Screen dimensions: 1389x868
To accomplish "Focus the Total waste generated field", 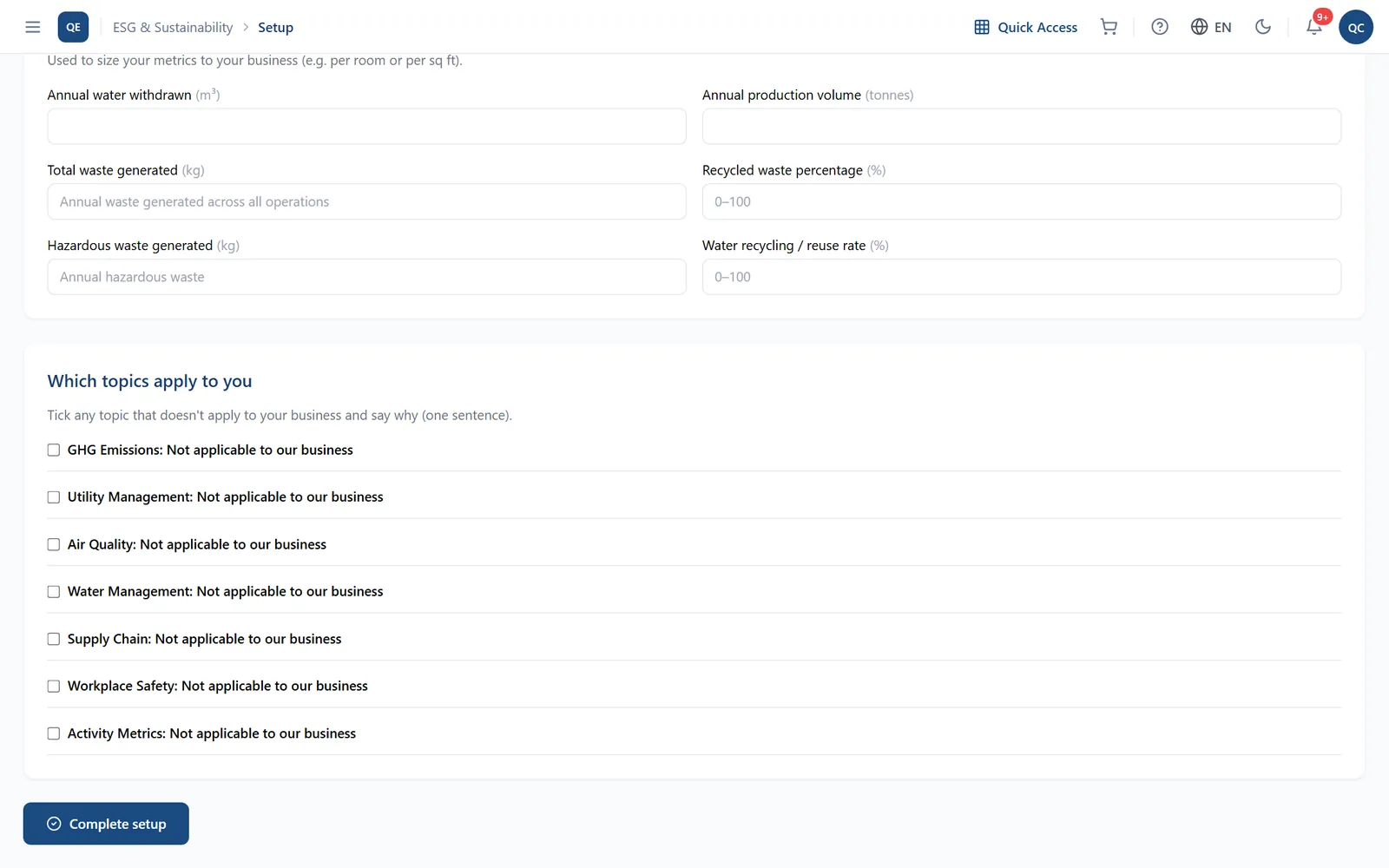I will [366, 201].
